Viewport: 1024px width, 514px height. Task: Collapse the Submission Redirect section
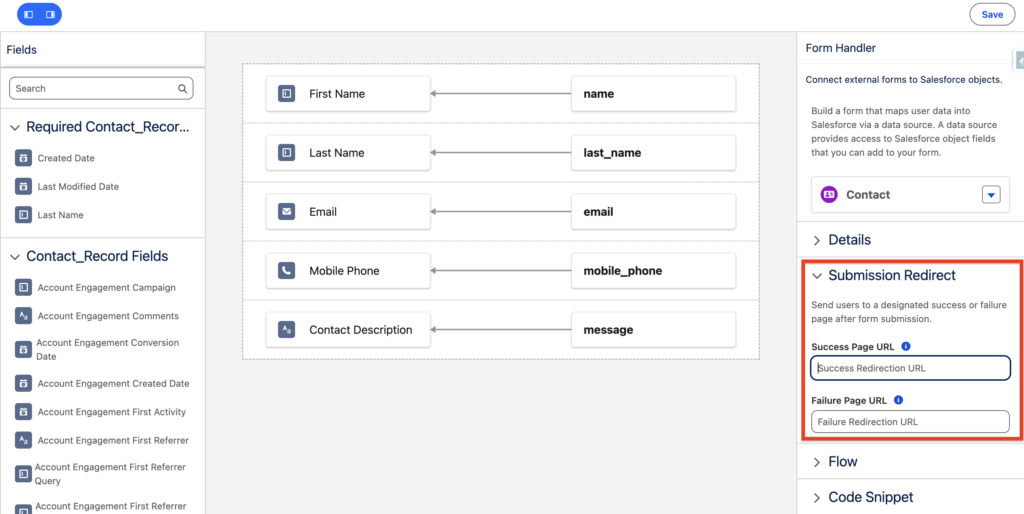[x=817, y=275]
